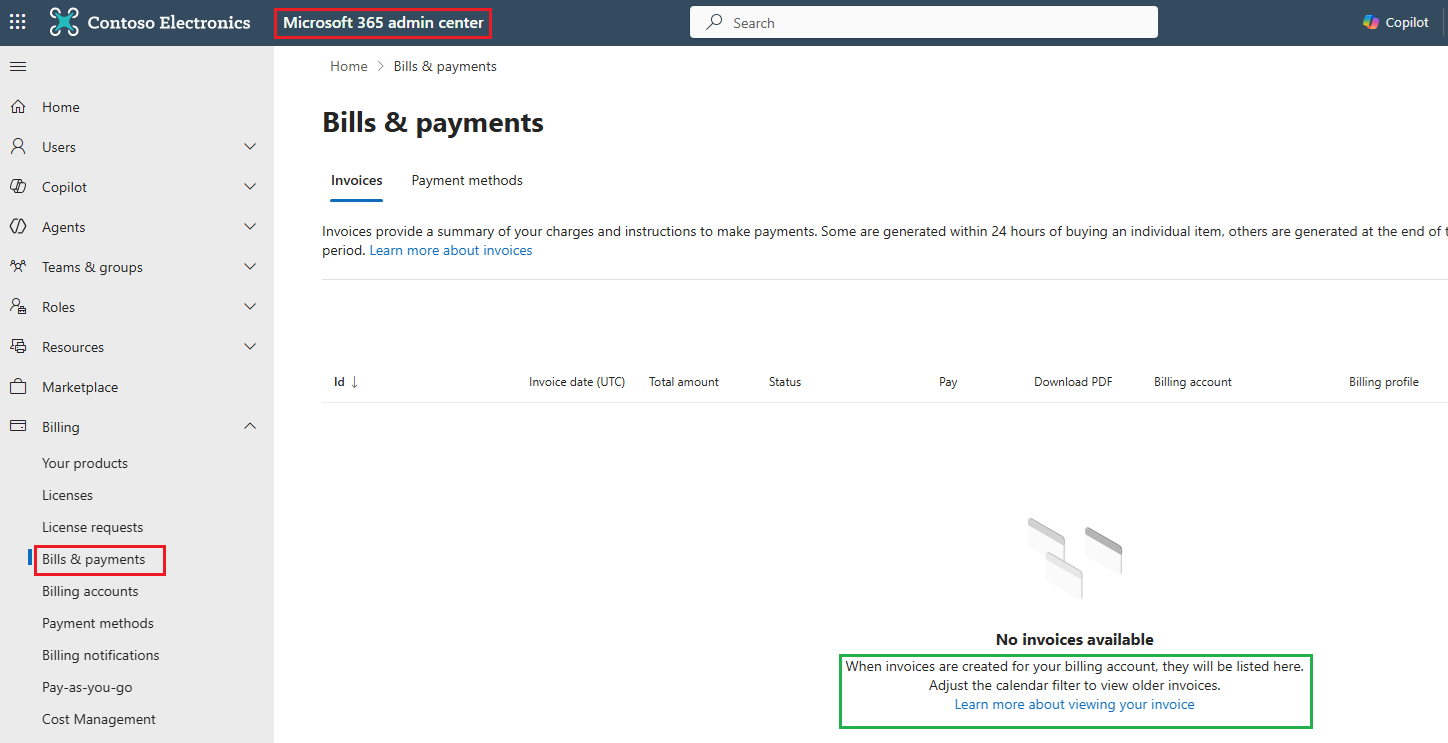Image resolution: width=1448 pixels, height=743 pixels.
Task: Click the Marketplace shopping bag icon
Action: pyautogui.click(x=18, y=387)
